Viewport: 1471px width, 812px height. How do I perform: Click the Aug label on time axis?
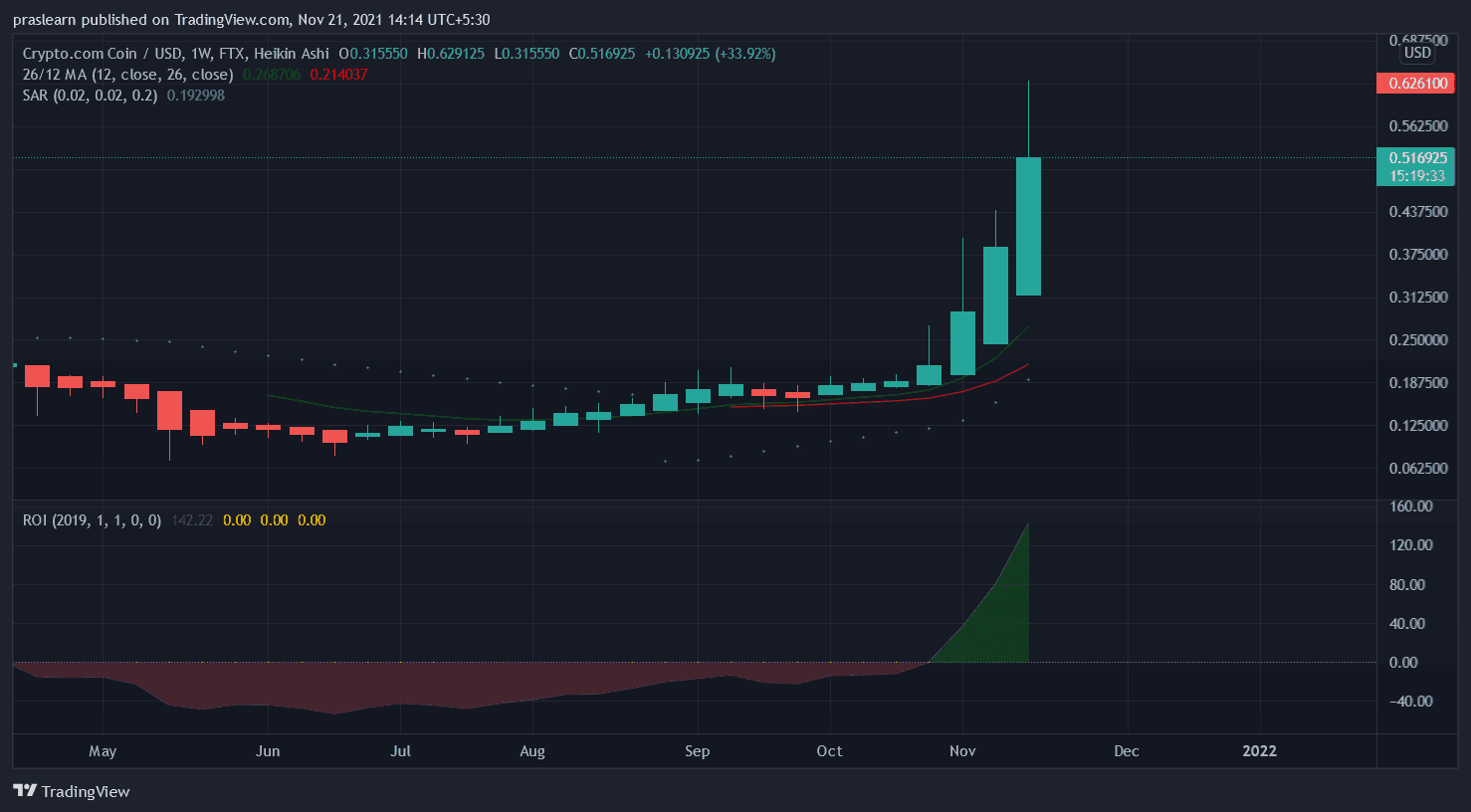pyautogui.click(x=532, y=751)
